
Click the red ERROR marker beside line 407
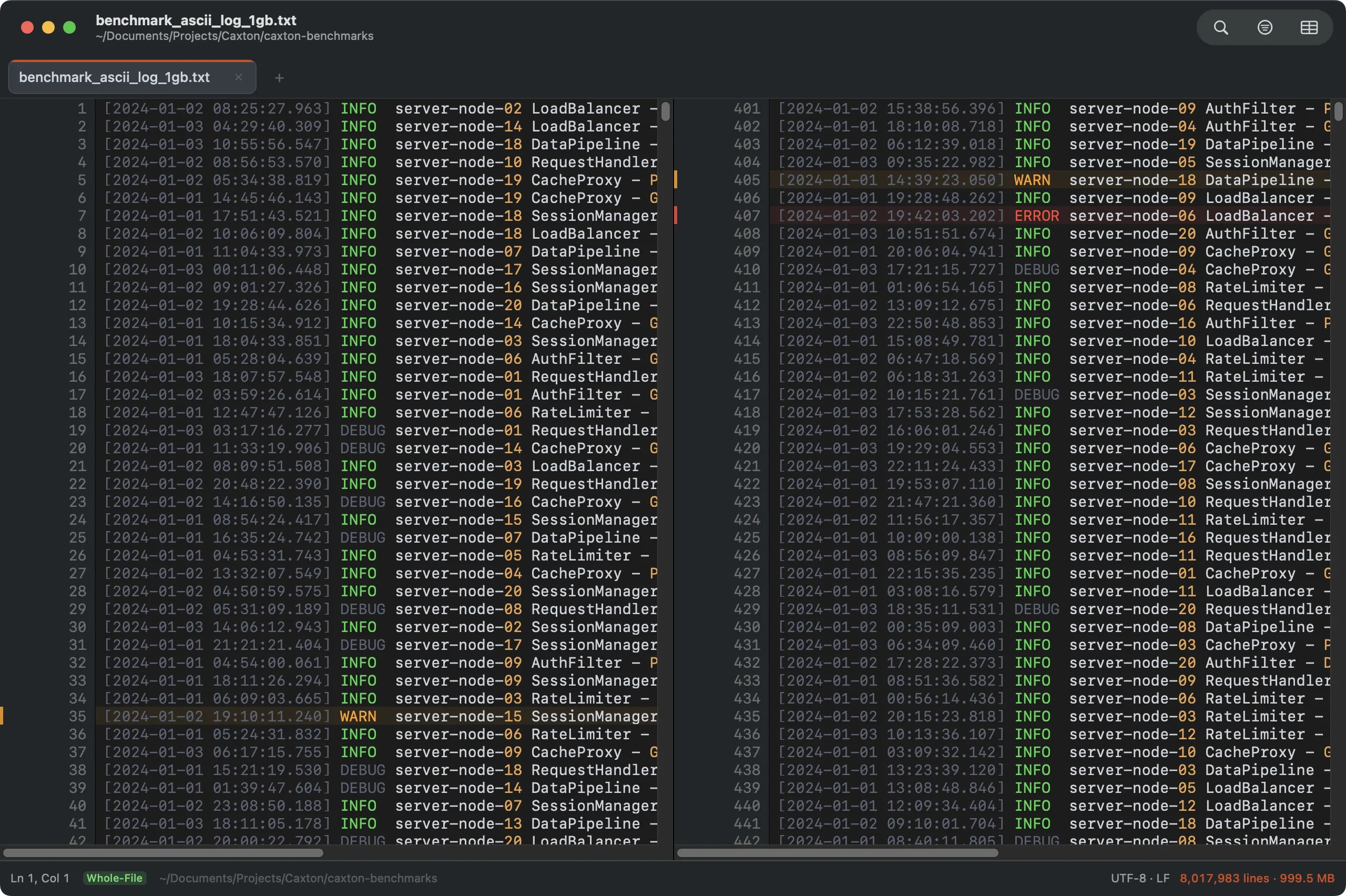pyautogui.click(x=675, y=216)
